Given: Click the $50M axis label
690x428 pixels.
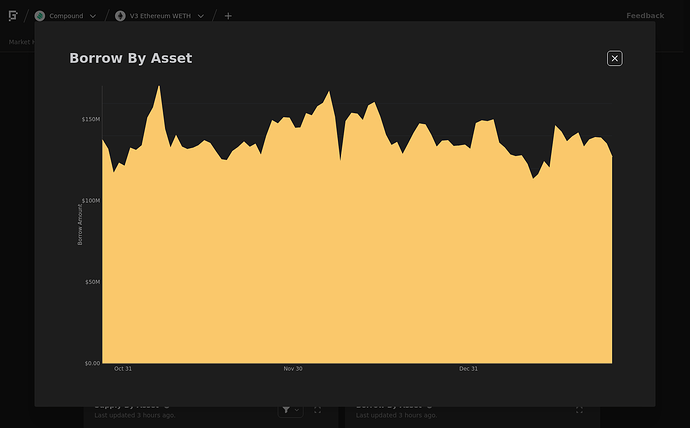Looking at the screenshot, I should (92, 282).
